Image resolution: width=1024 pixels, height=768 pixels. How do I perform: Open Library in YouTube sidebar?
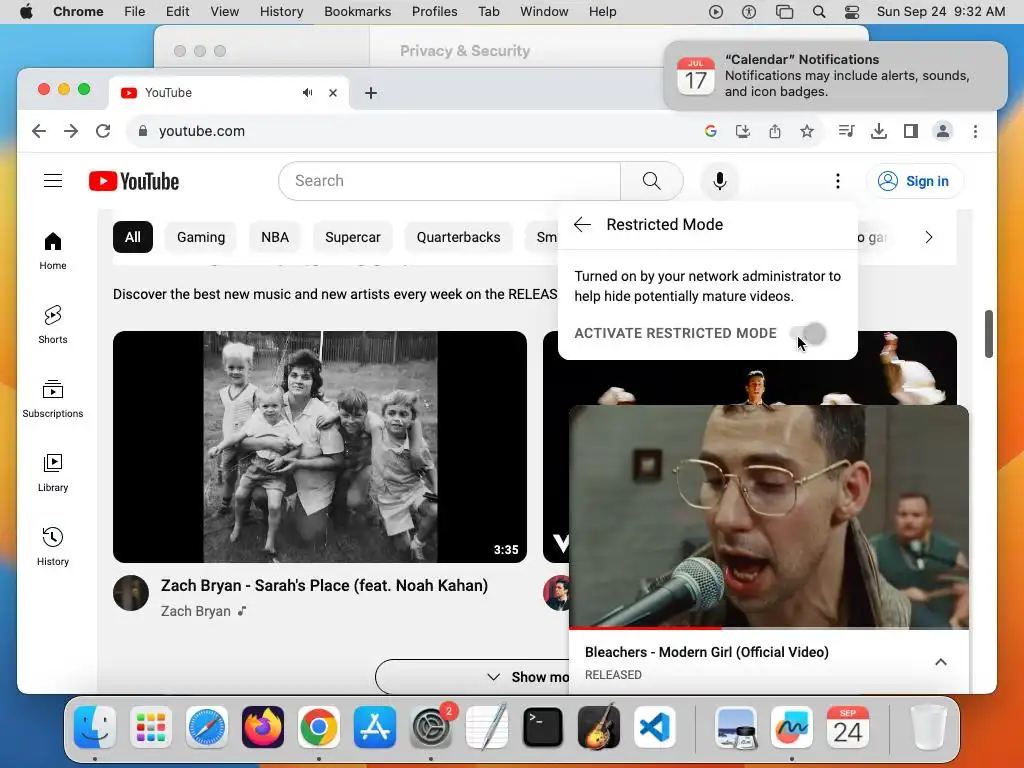point(53,472)
